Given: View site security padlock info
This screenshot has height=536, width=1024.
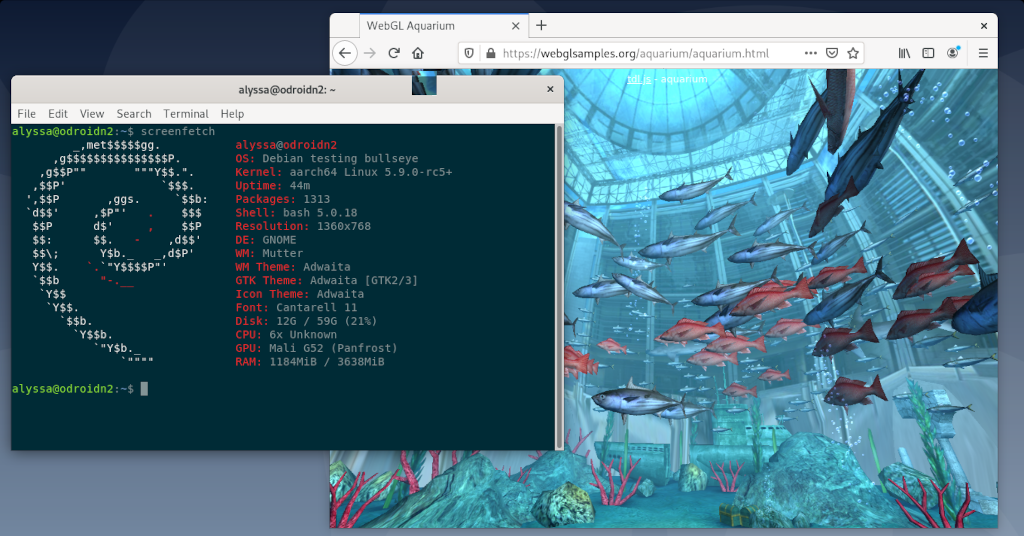Looking at the screenshot, I should click(x=490, y=54).
